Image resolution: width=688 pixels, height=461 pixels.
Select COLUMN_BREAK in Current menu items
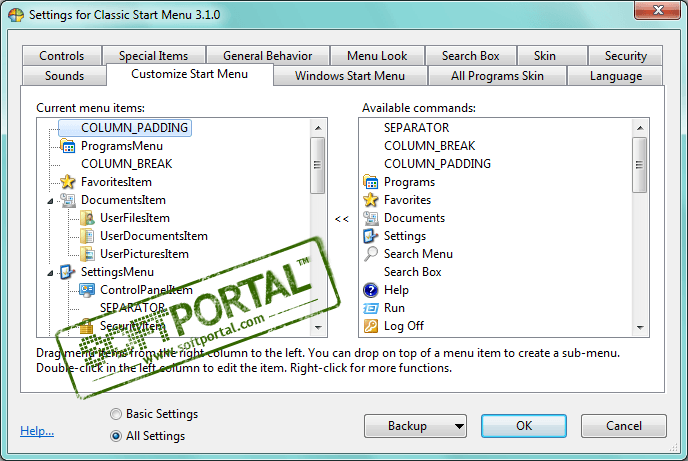pyautogui.click(x=126, y=164)
